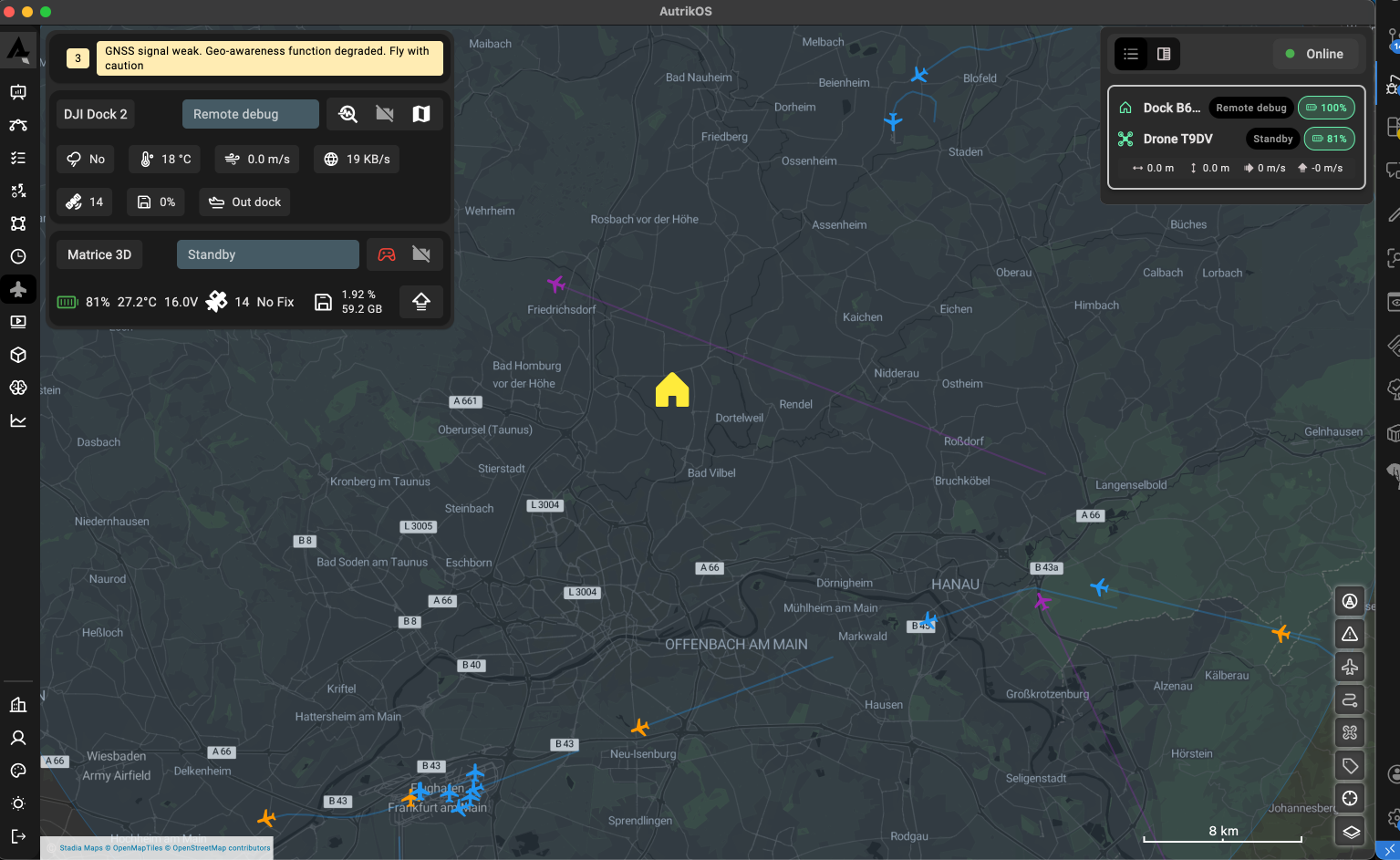Screen dimensions: 1400x860
Task: Open the Remote debug status dropdown
Action: (x=250, y=113)
